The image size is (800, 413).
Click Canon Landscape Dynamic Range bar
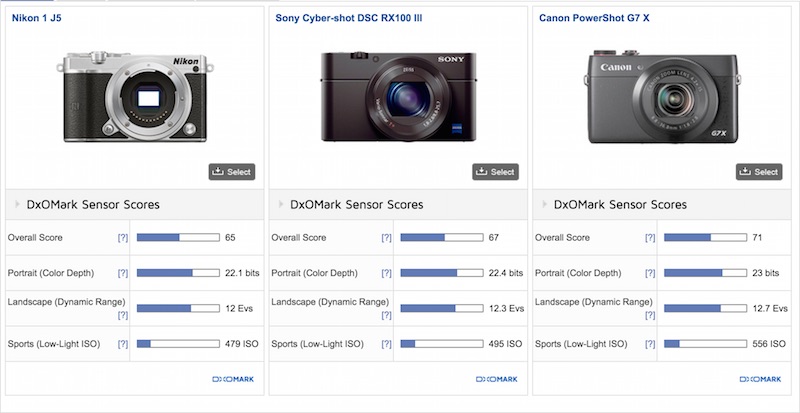coord(706,308)
